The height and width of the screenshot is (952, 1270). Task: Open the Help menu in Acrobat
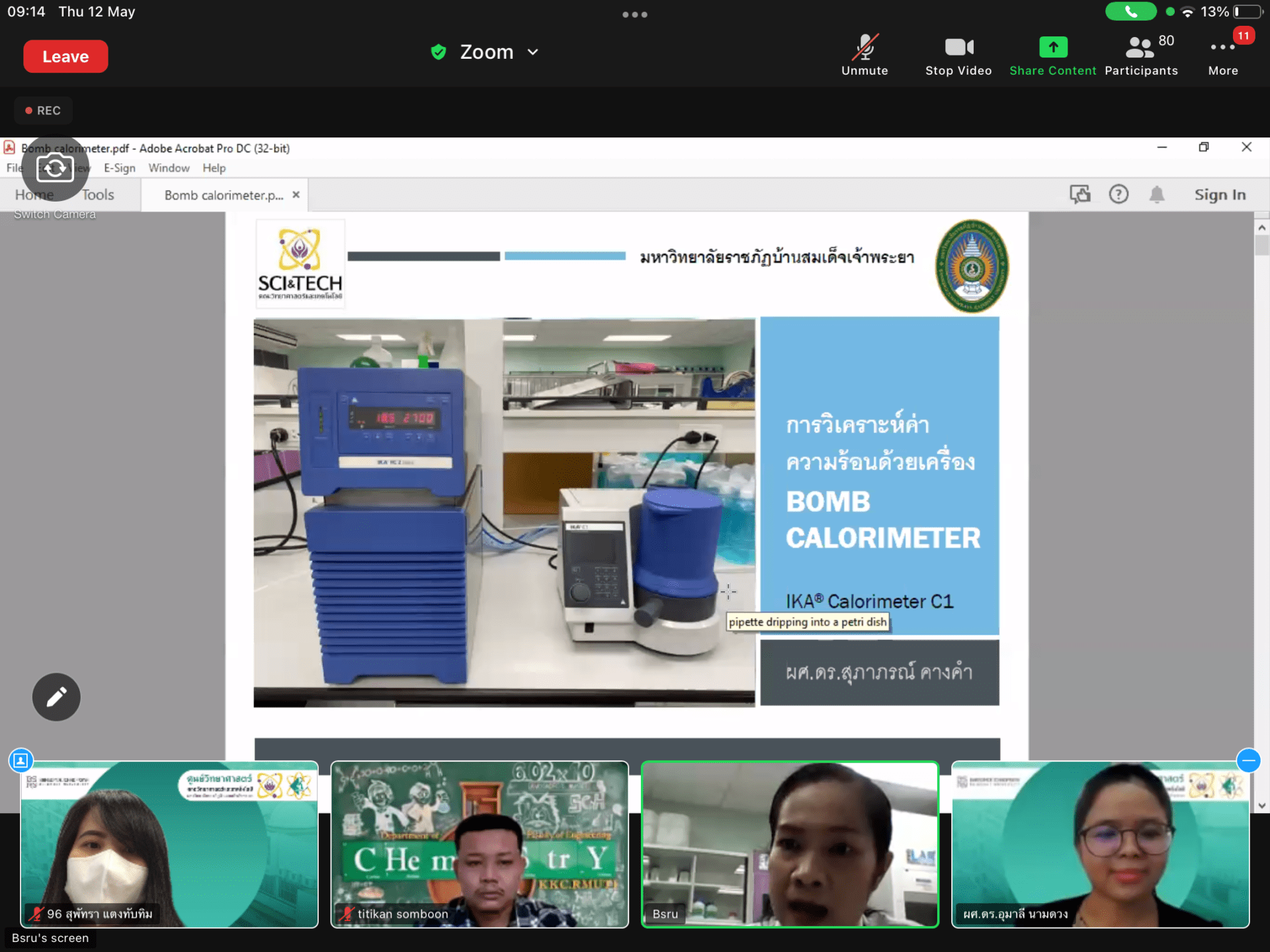[214, 168]
